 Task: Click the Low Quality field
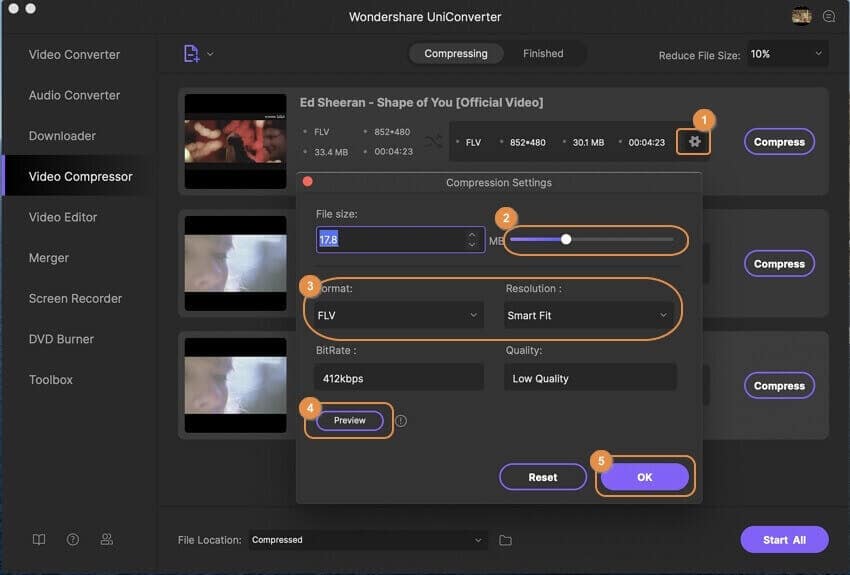point(590,378)
